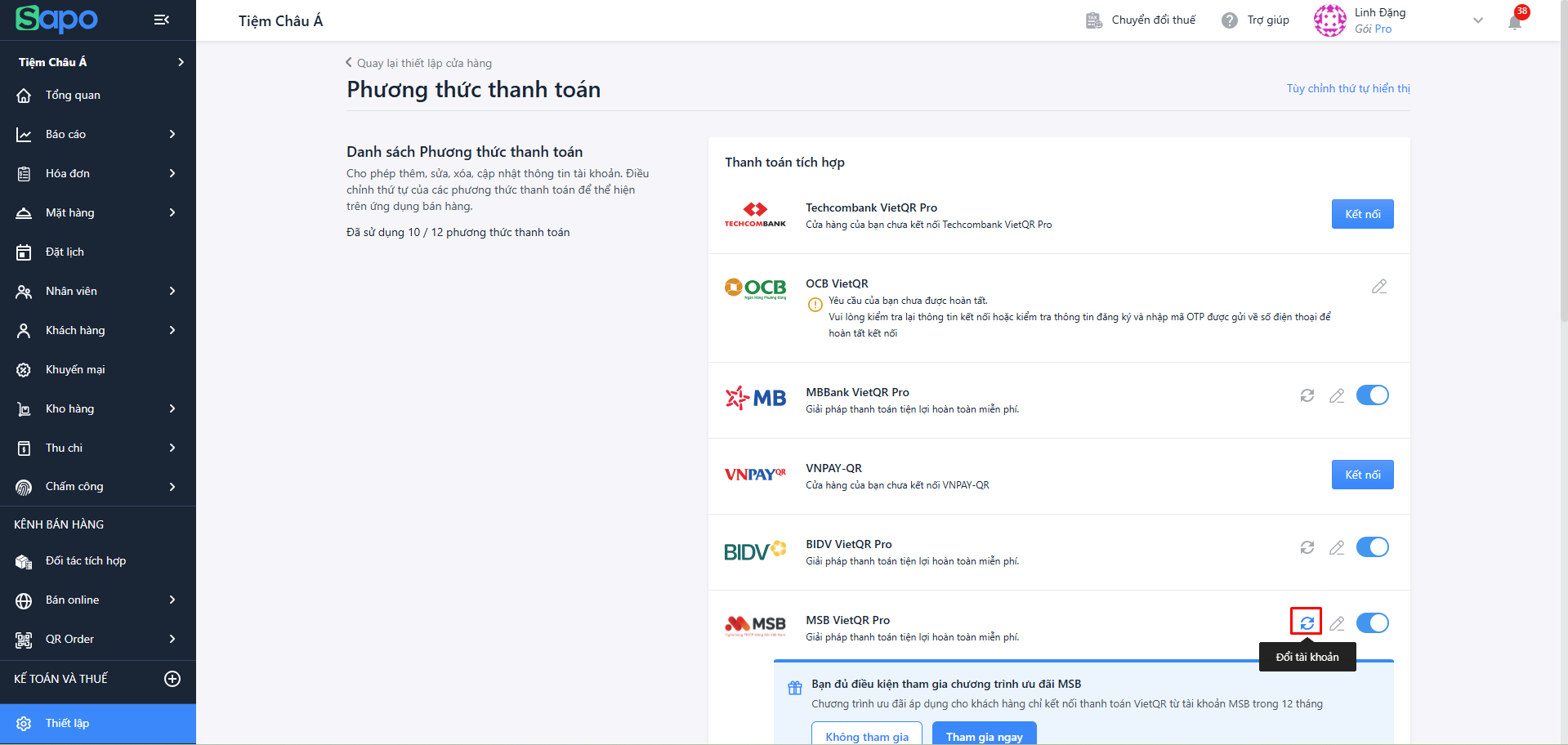Click the Tùy chỉnh thứ tự hiển thị link
Viewport: 1568px width, 745px height.
(1347, 88)
